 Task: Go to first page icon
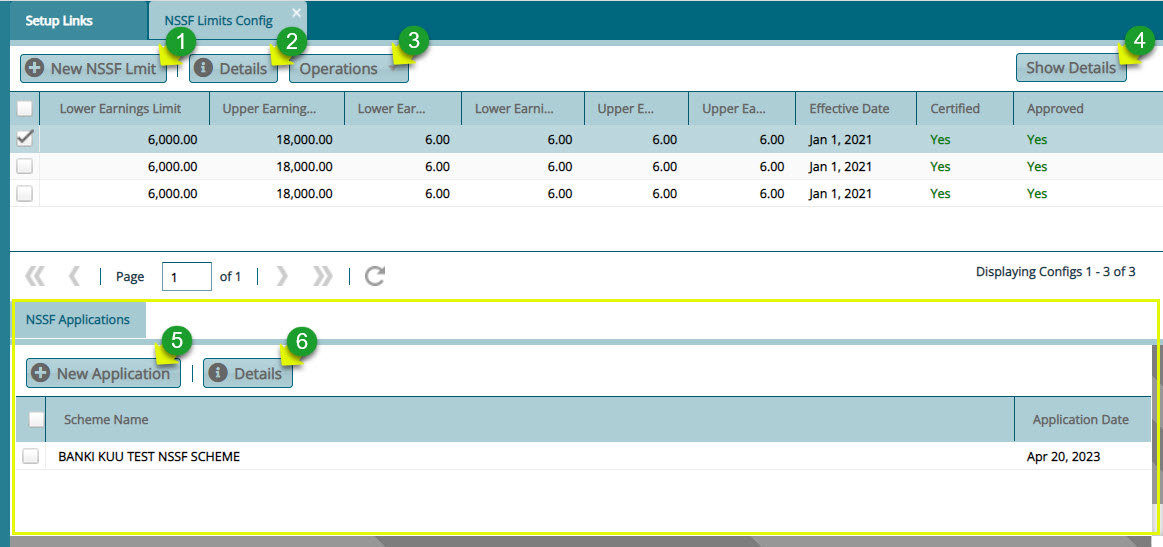[35, 277]
